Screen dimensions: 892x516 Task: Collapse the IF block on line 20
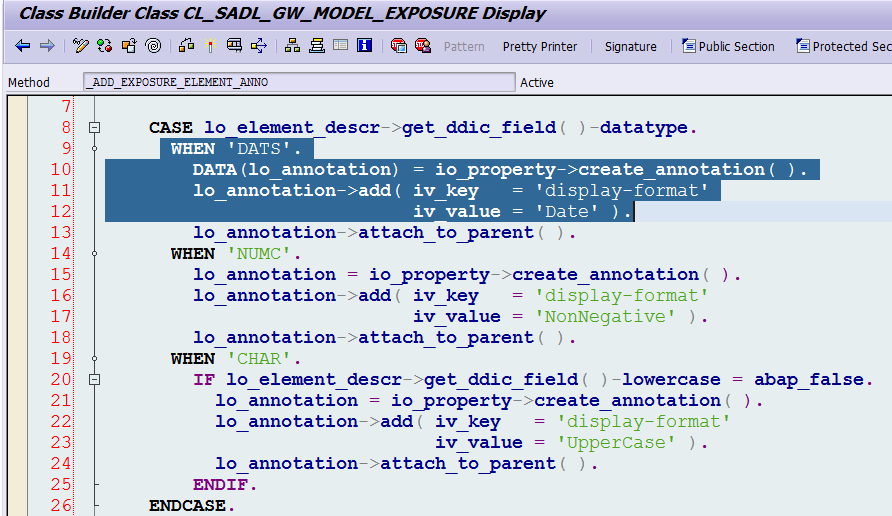(x=95, y=379)
